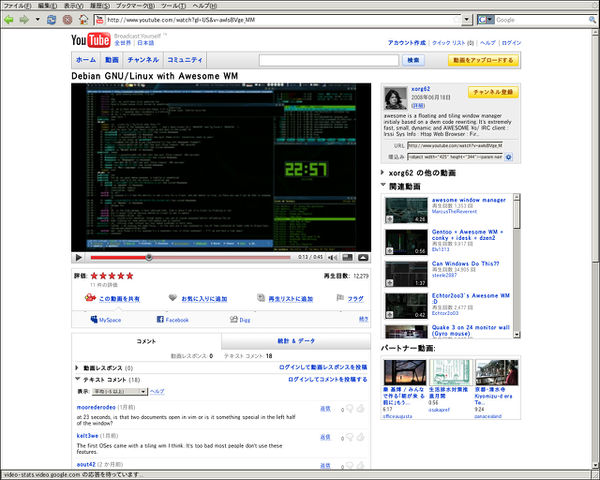Click the 検索 search button
The width and height of the screenshot is (600, 480).
(x=413, y=60)
